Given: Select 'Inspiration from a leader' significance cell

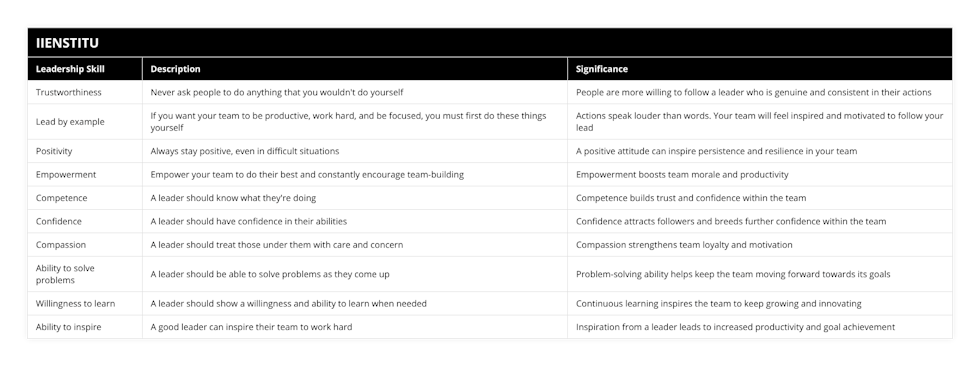Looking at the screenshot, I should pyautogui.click(x=760, y=327).
